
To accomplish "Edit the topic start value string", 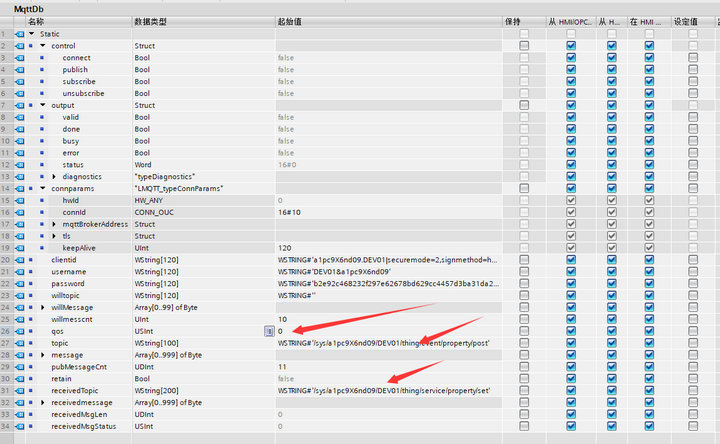I will point(385,342).
